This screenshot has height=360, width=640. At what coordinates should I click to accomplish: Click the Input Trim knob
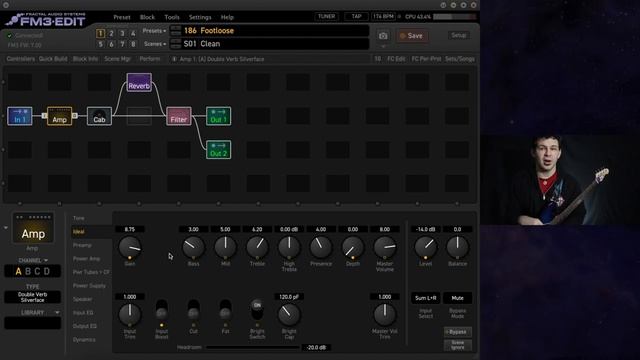[x=130, y=315]
